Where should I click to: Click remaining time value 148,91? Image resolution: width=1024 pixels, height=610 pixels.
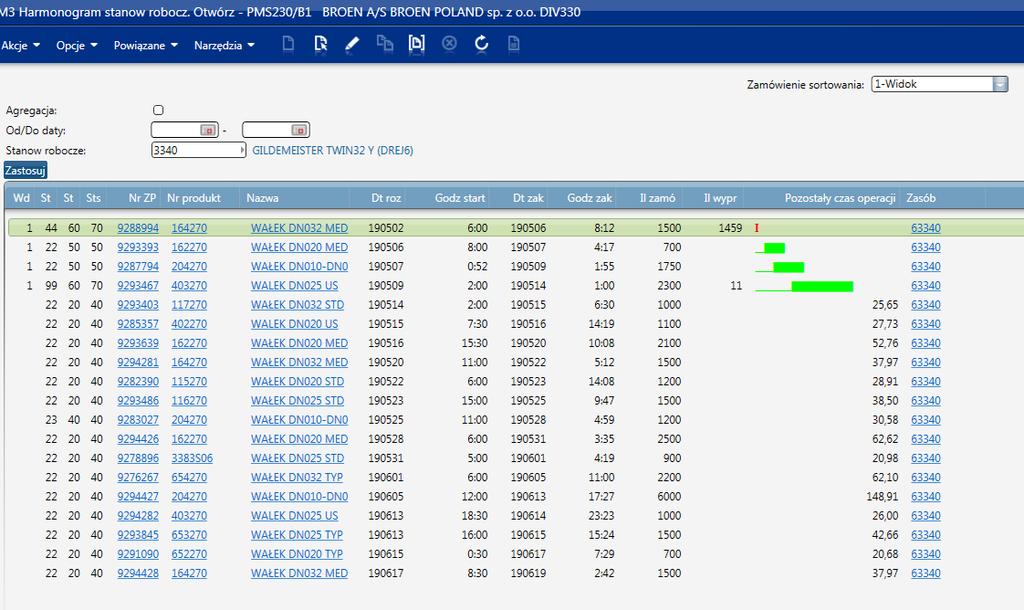point(882,496)
